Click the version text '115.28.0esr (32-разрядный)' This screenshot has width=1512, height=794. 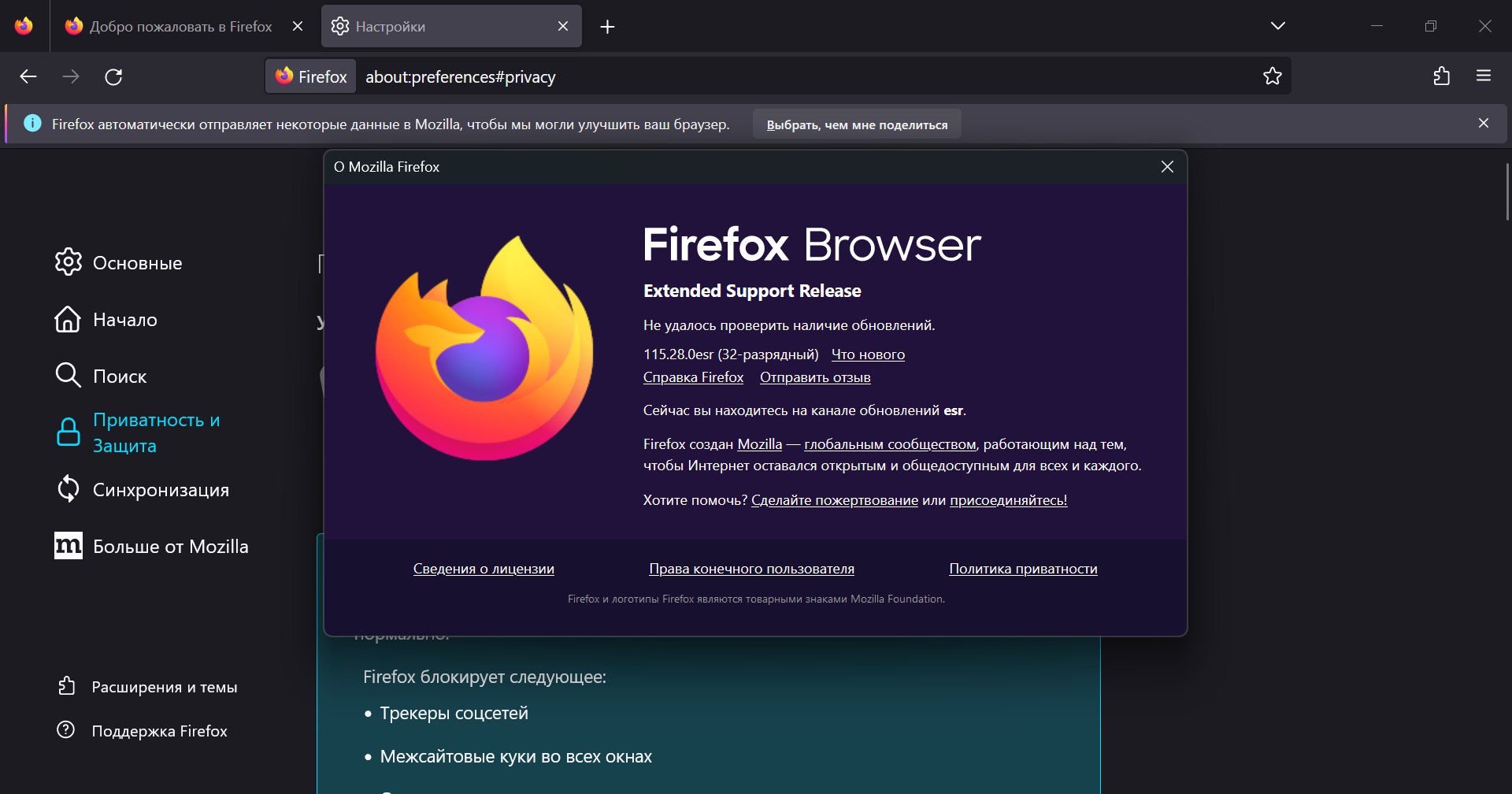tap(731, 354)
